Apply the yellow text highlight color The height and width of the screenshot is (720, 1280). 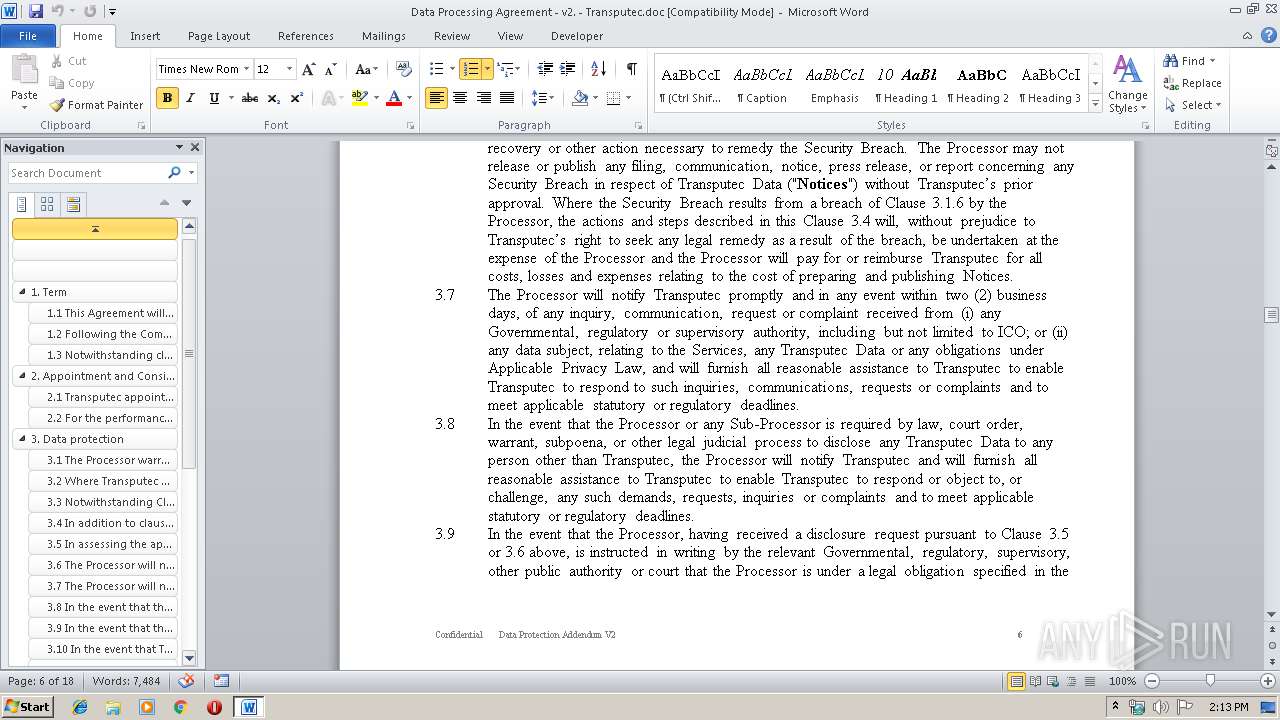pyautogui.click(x=359, y=98)
